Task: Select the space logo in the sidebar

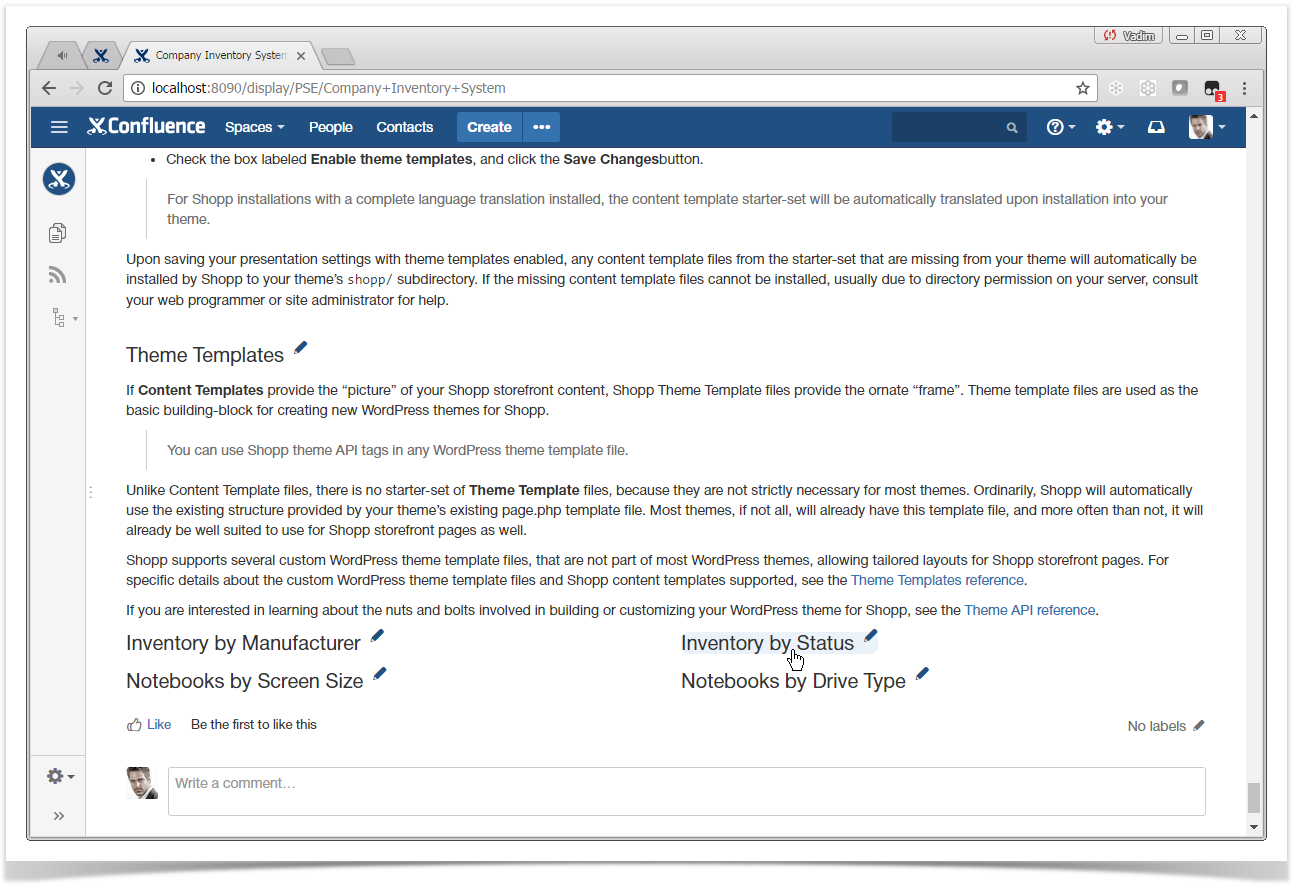Action: (x=58, y=179)
